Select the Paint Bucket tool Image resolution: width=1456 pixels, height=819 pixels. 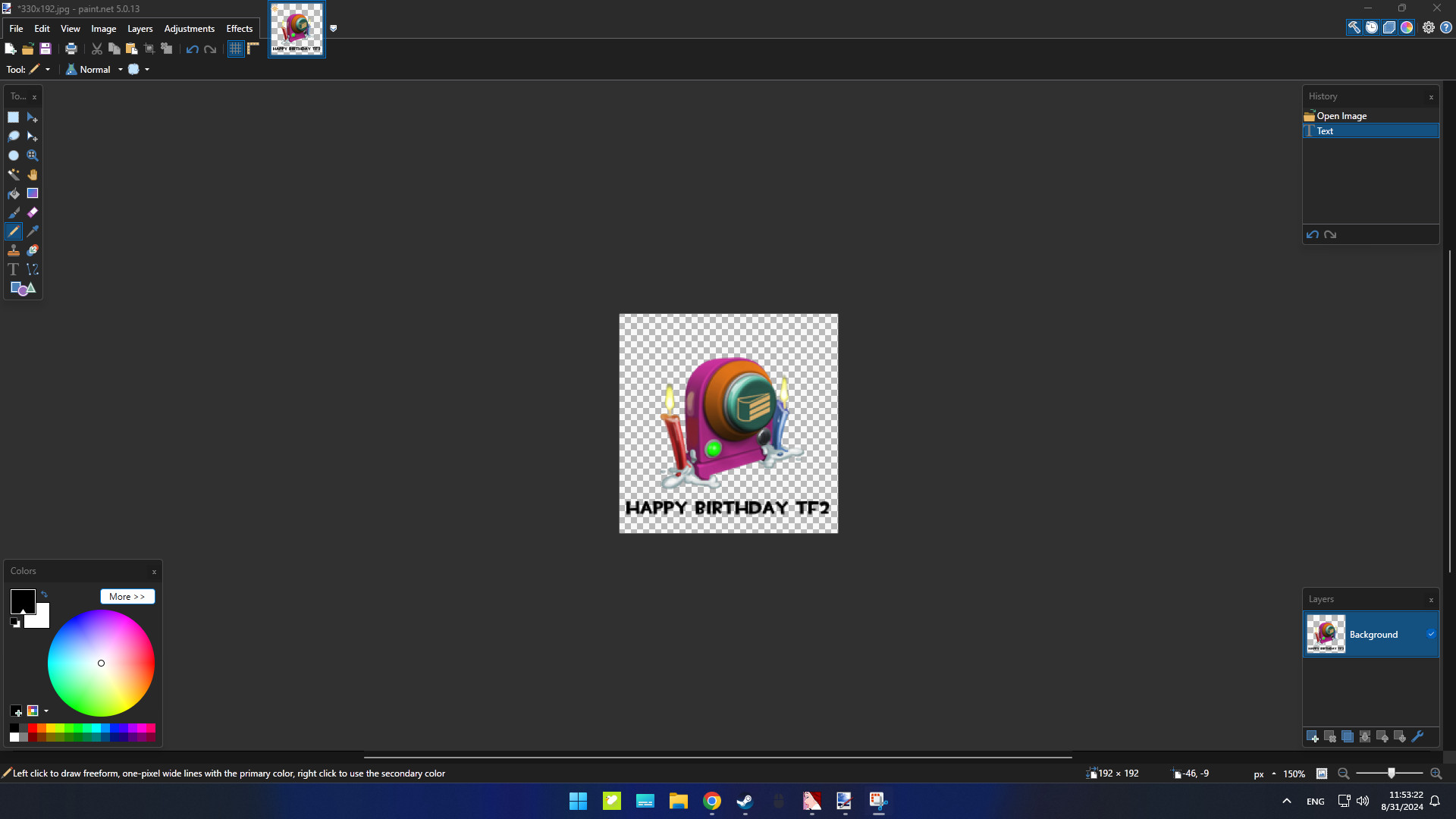coord(14,193)
